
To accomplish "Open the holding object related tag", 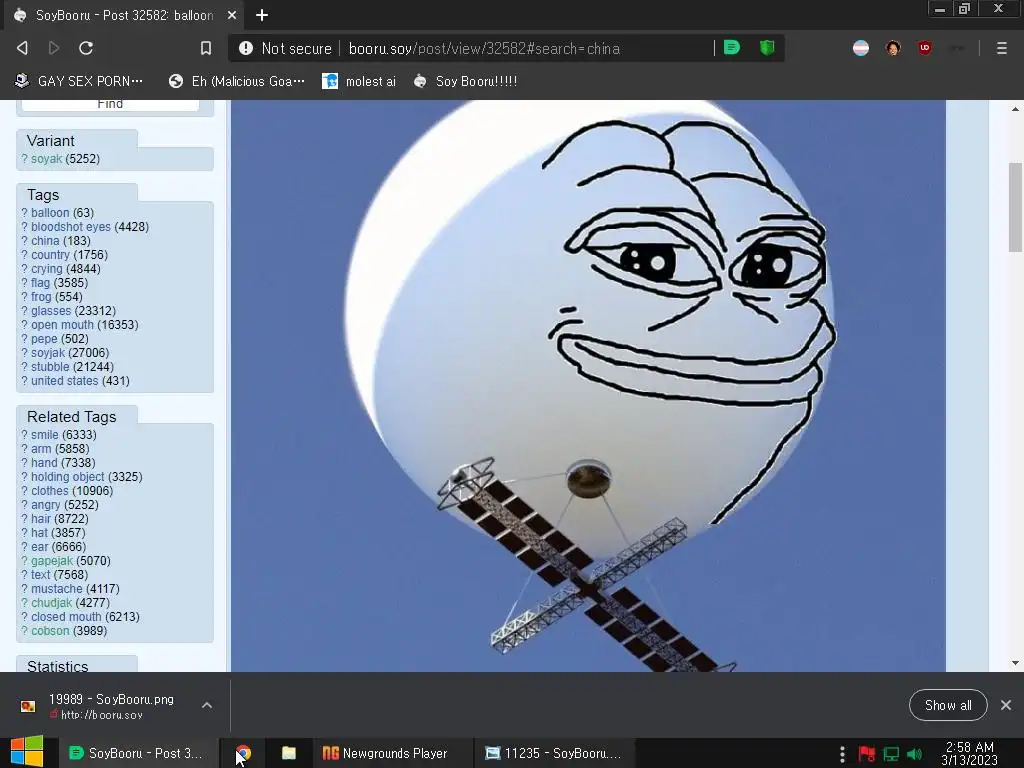I will [67, 477].
